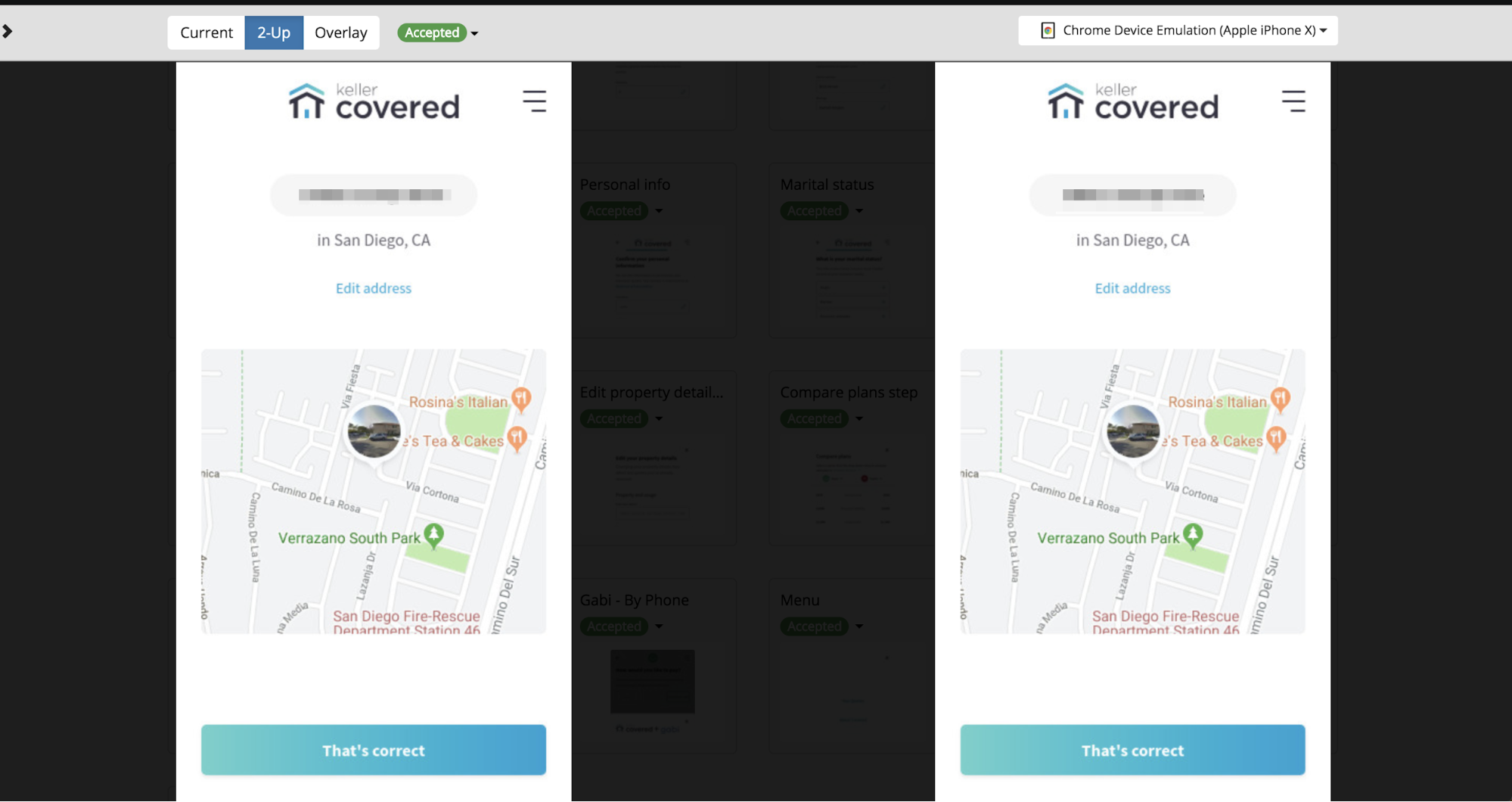Click Edit address link in right screenshot

coord(1132,288)
